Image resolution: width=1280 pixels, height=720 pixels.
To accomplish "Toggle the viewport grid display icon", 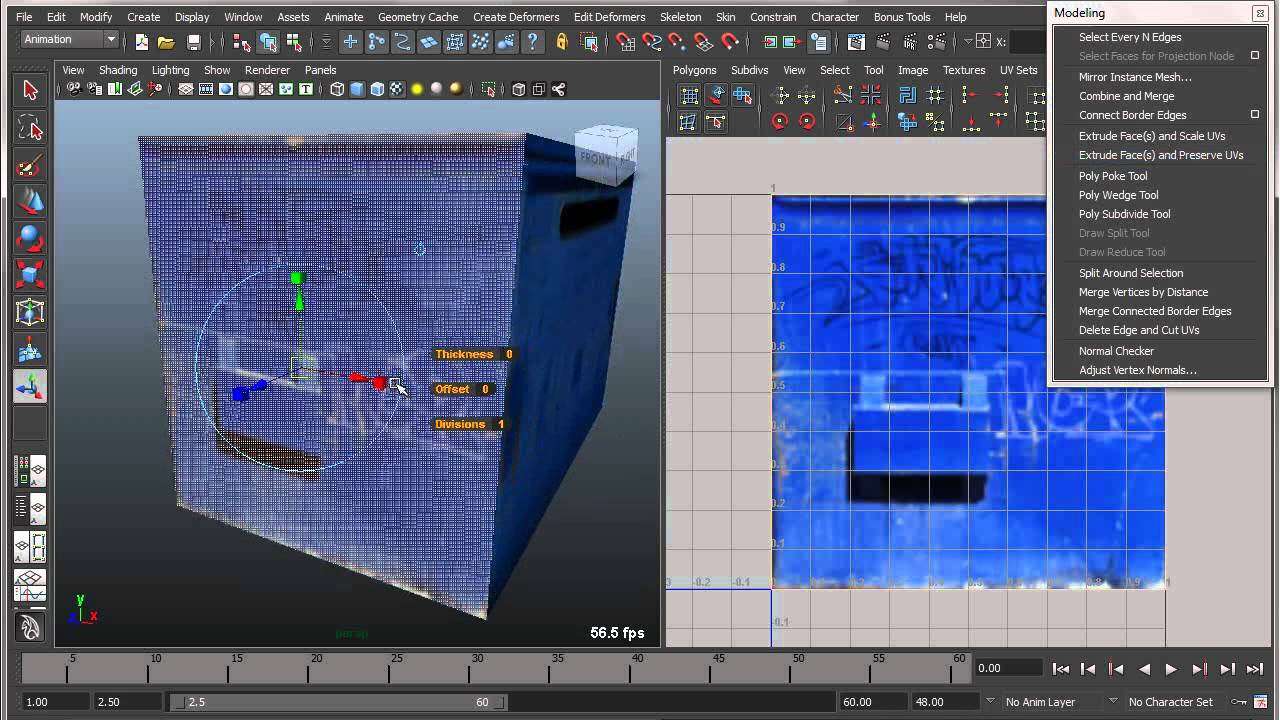I will tap(186, 89).
